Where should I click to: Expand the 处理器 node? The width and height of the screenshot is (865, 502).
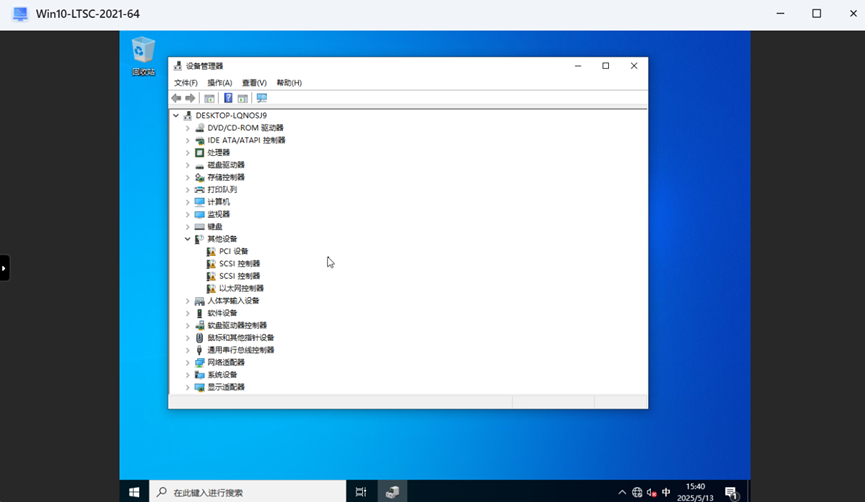(188, 152)
